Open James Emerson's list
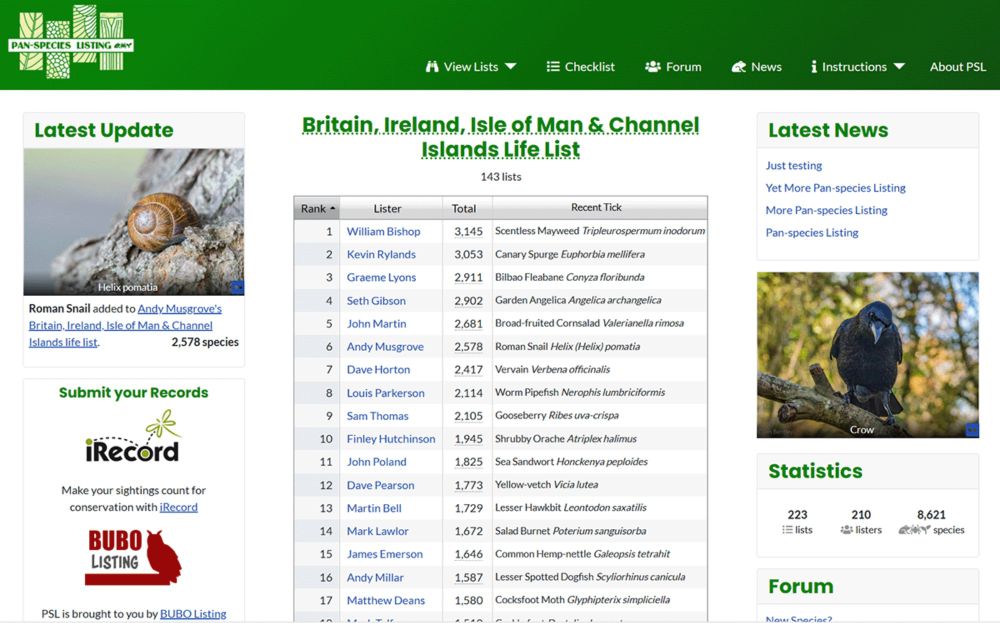This screenshot has height=623, width=1000. [385, 554]
